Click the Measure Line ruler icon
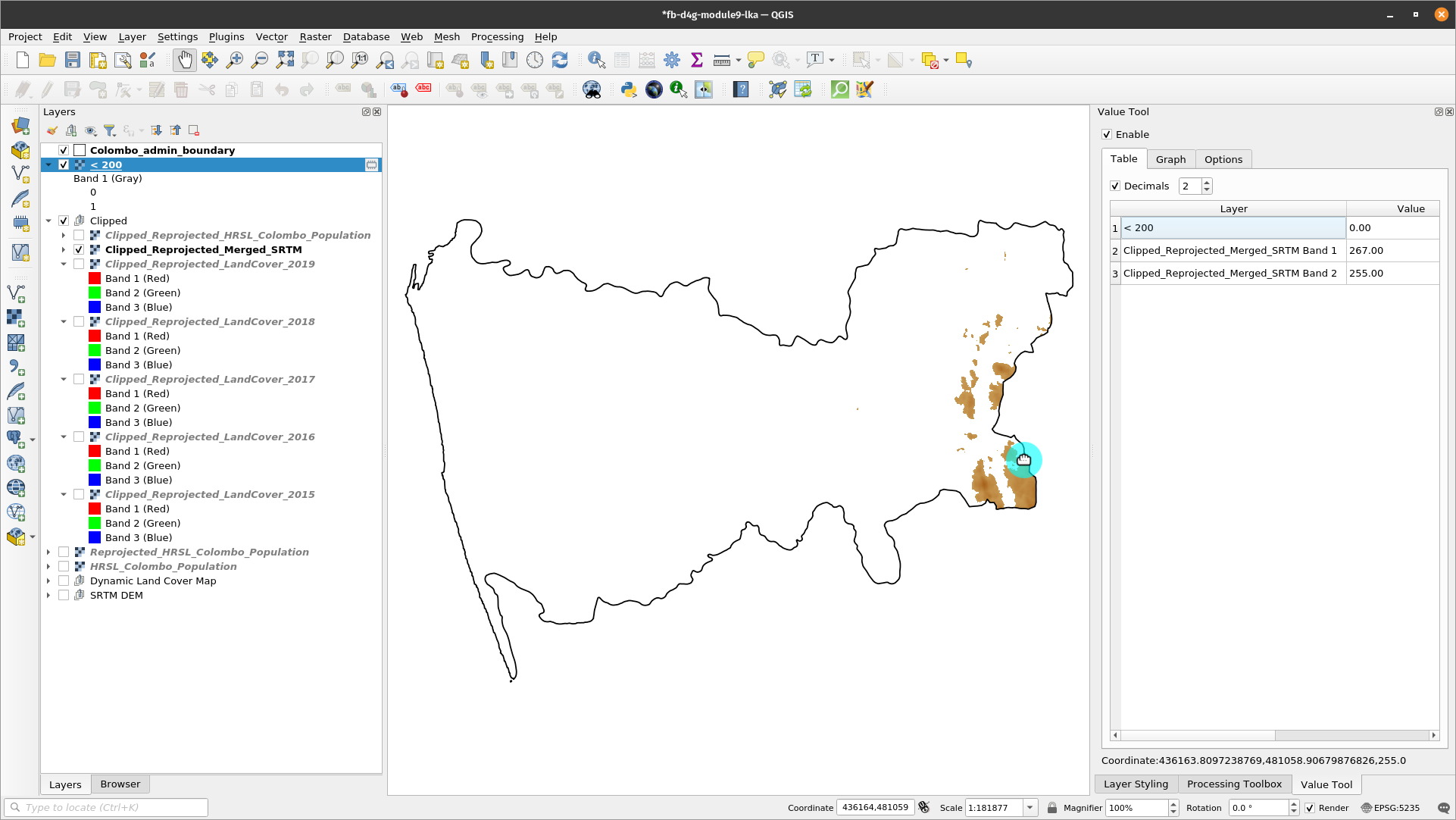1456x820 pixels. pos(721,61)
